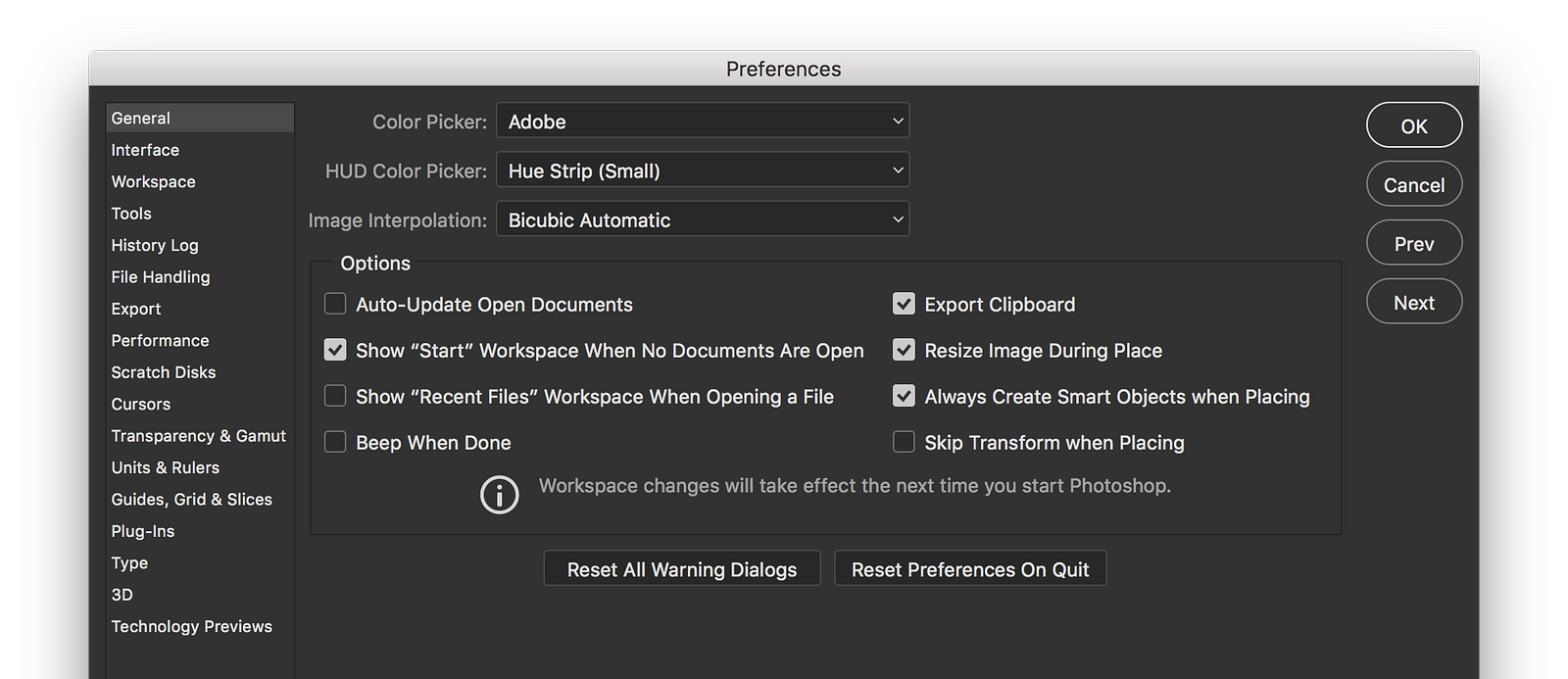The height and width of the screenshot is (679, 1568).
Task: Open the Scratch Disks preferences
Action: pos(163,372)
